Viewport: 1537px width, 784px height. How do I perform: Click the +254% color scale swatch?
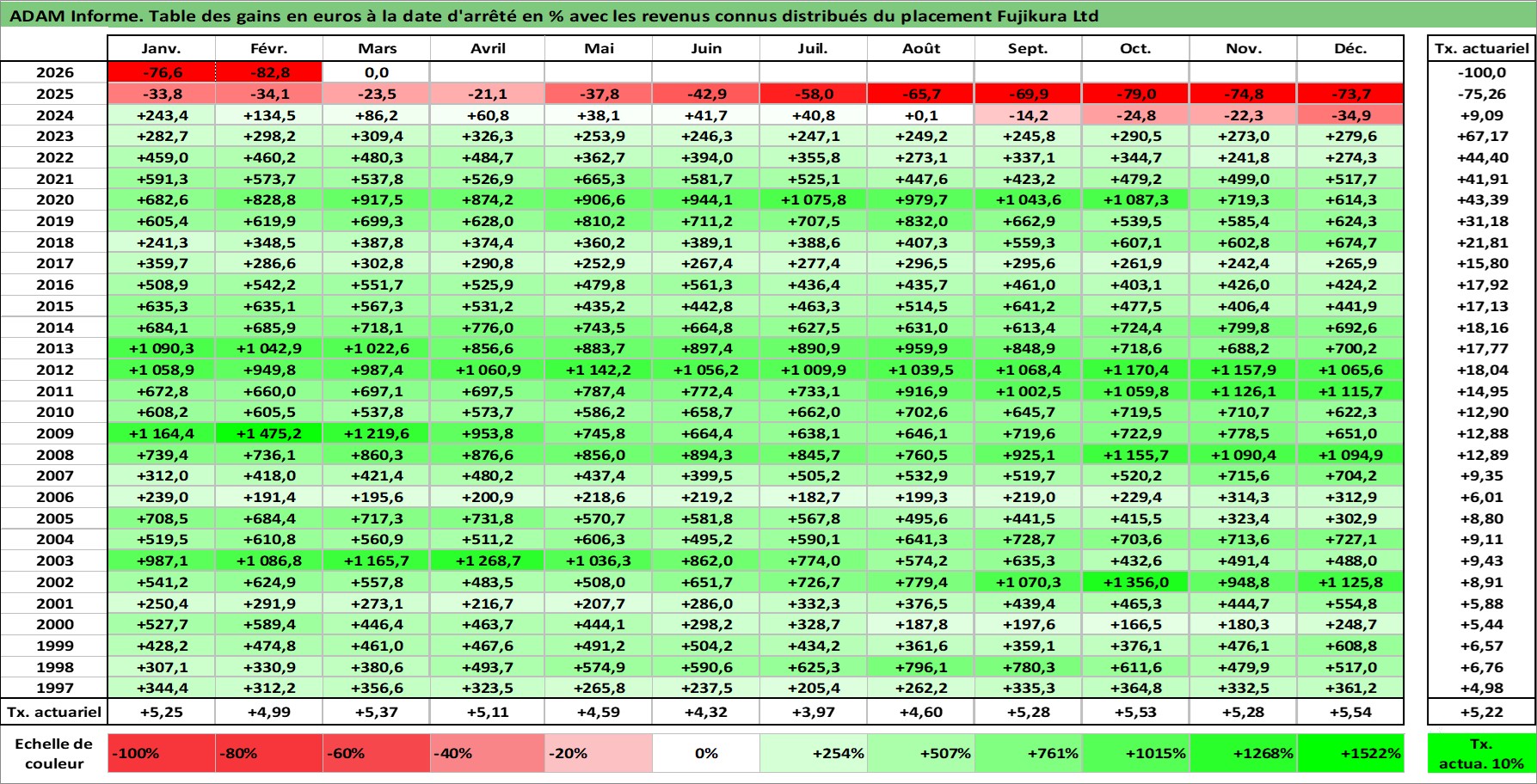tap(813, 753)
